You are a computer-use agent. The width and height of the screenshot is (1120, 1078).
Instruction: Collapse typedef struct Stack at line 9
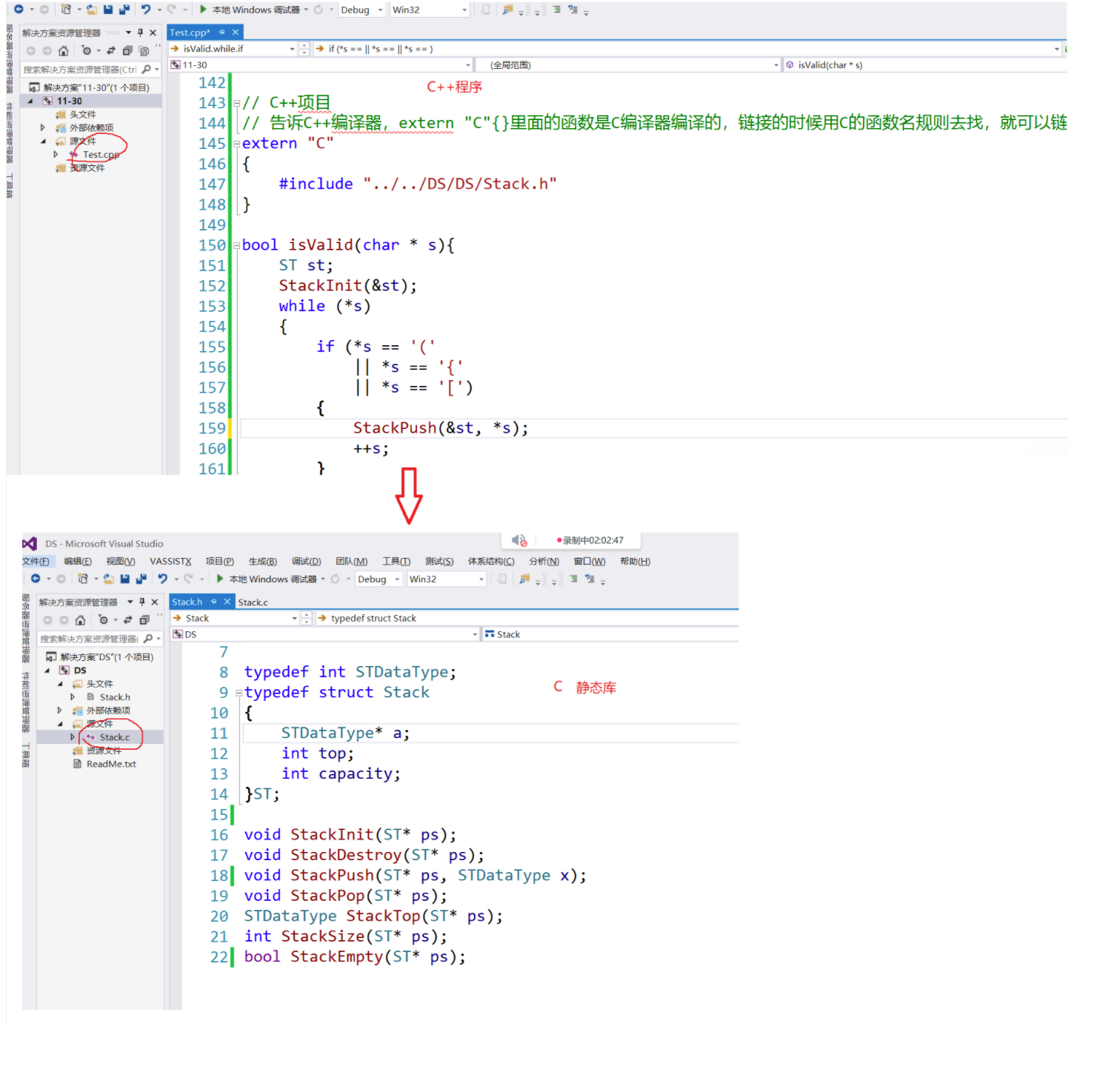[239, 693]
